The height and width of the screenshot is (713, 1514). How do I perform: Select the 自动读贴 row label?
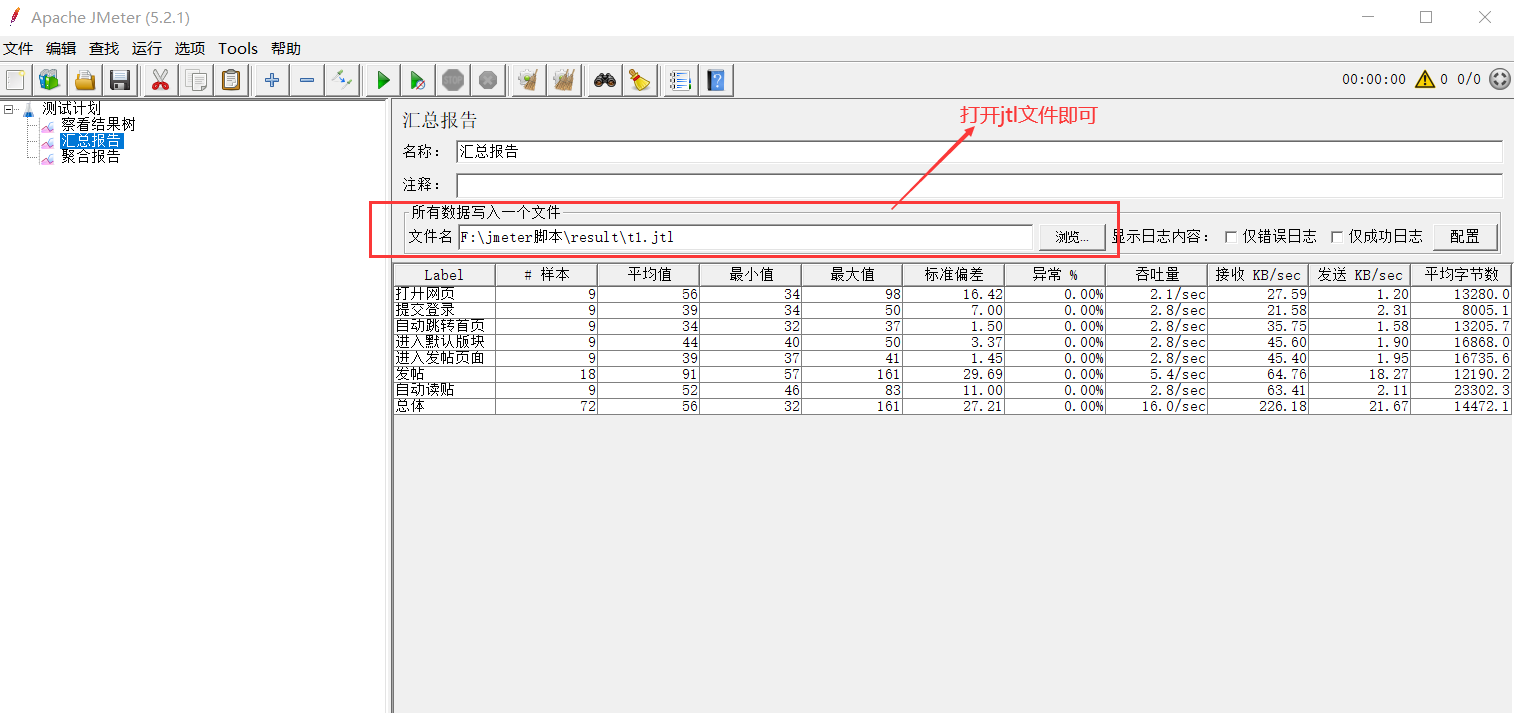tap(425, 390)
